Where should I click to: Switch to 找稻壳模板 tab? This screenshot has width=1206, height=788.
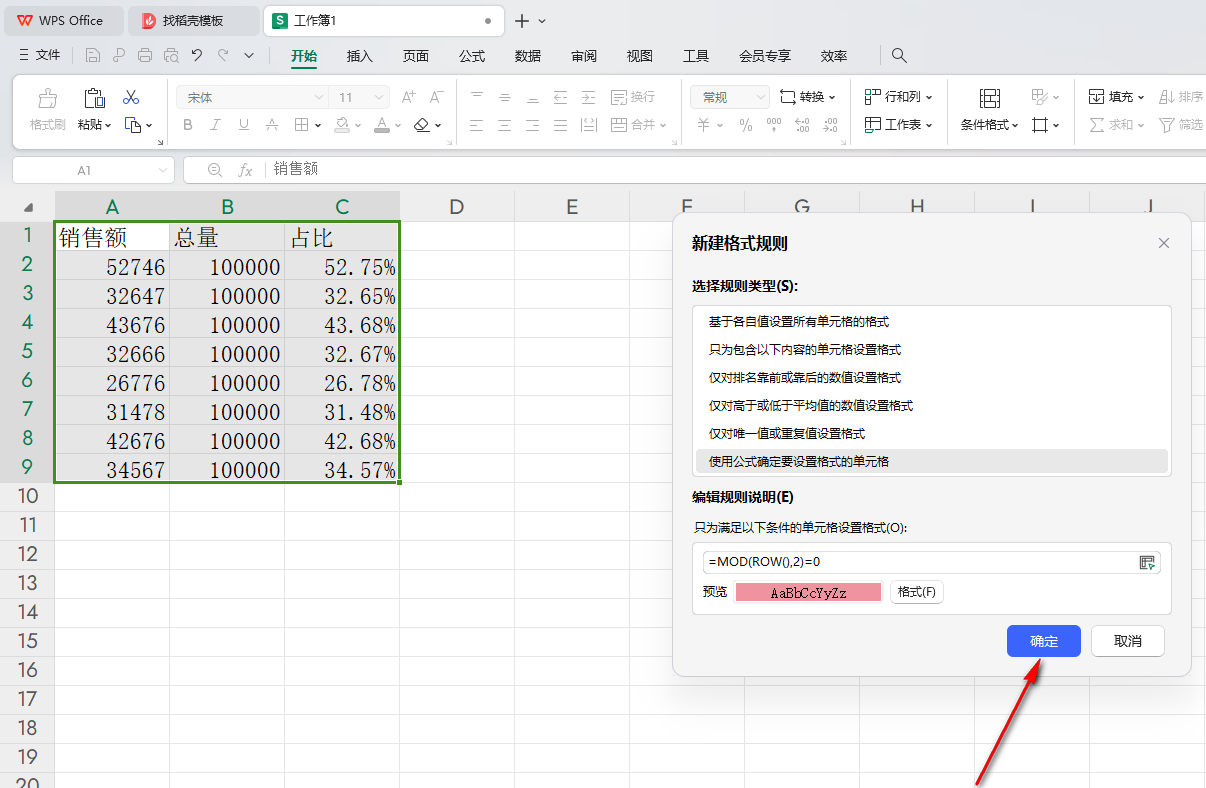[x=194, y=21]
